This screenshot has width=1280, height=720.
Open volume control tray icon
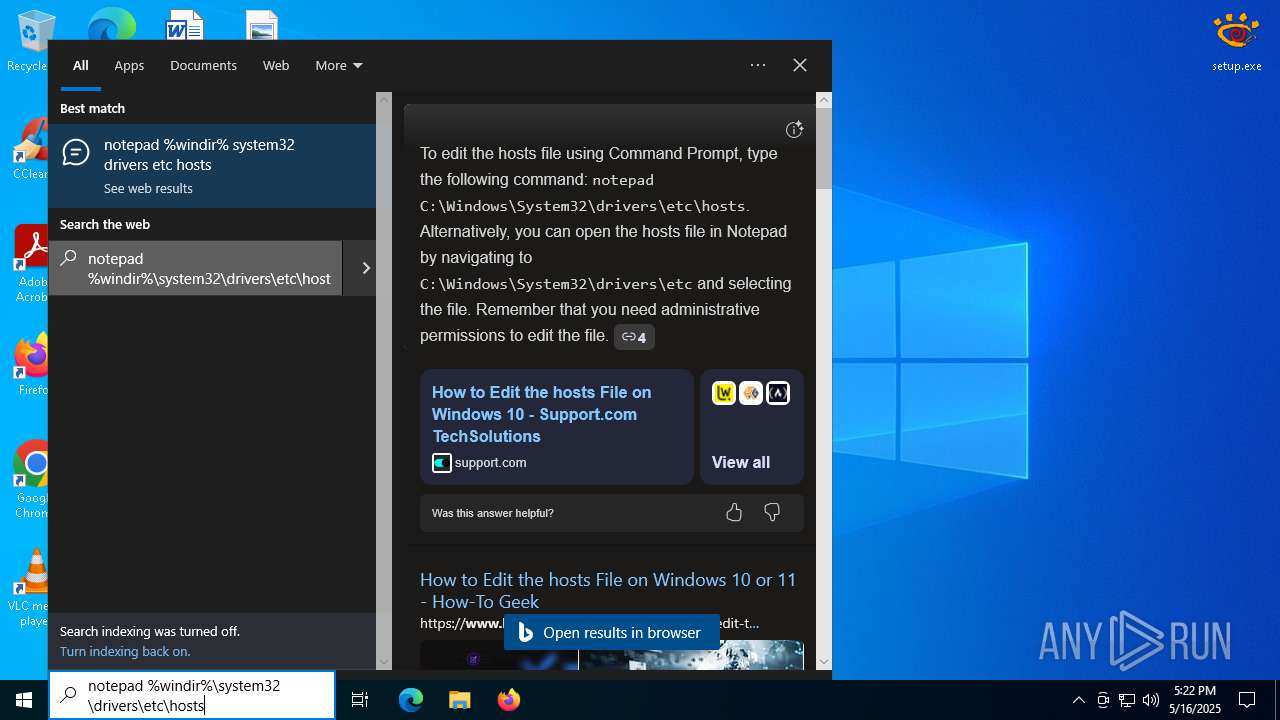pyautogui.click(x=1151, y=700)
